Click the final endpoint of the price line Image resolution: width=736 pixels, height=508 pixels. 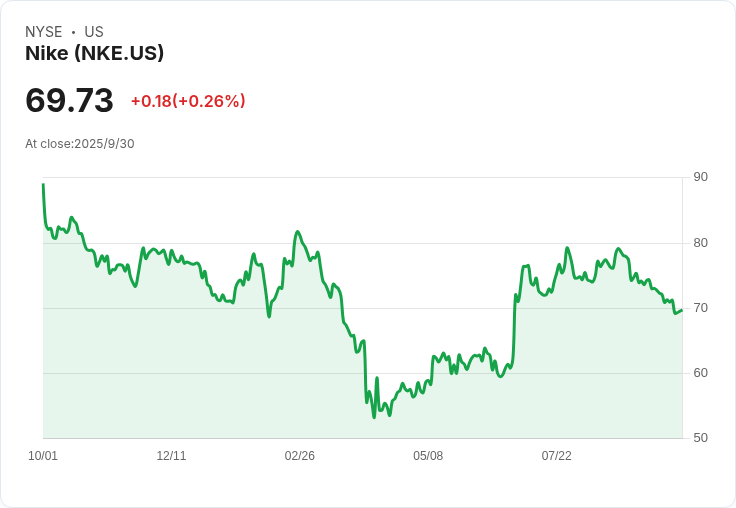pos(682,310)
